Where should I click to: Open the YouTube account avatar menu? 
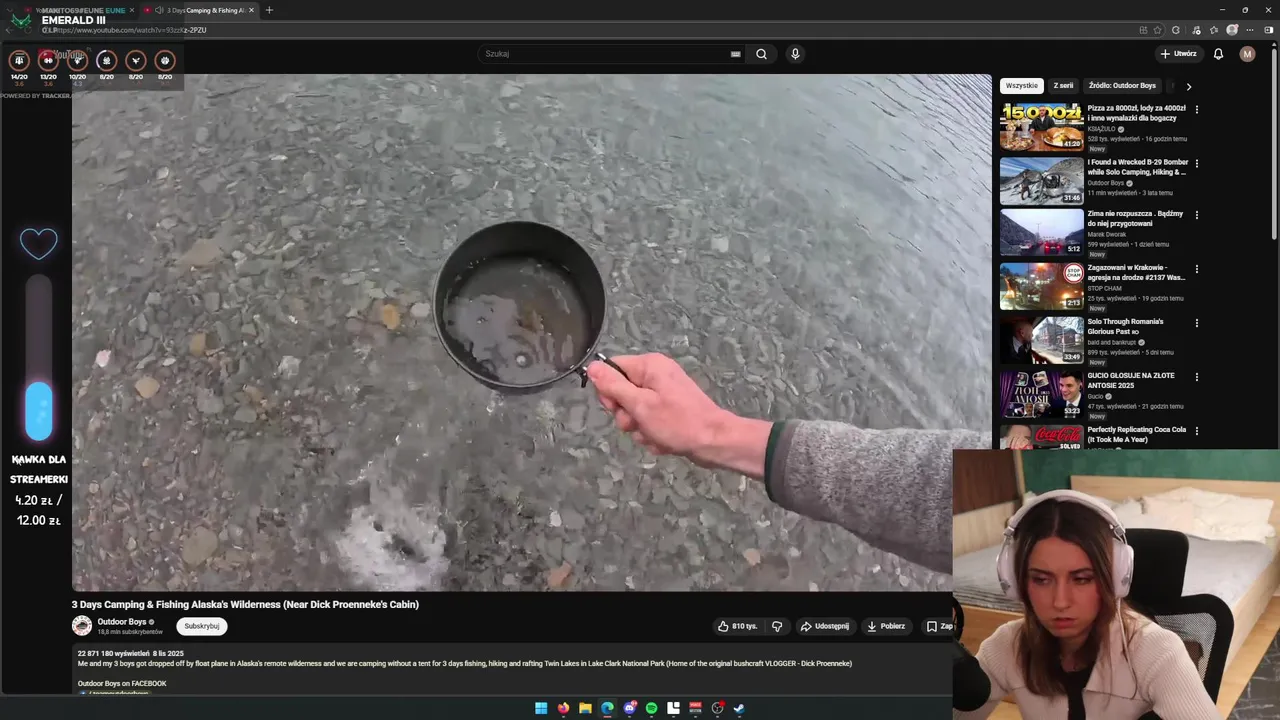point(1247,54)
